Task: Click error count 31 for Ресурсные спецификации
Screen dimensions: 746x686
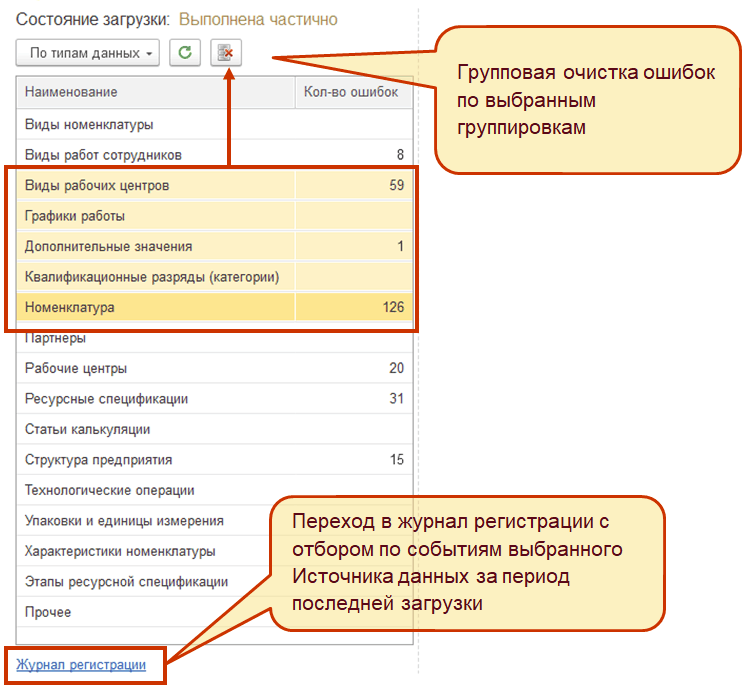Action: tap(396, 398)
